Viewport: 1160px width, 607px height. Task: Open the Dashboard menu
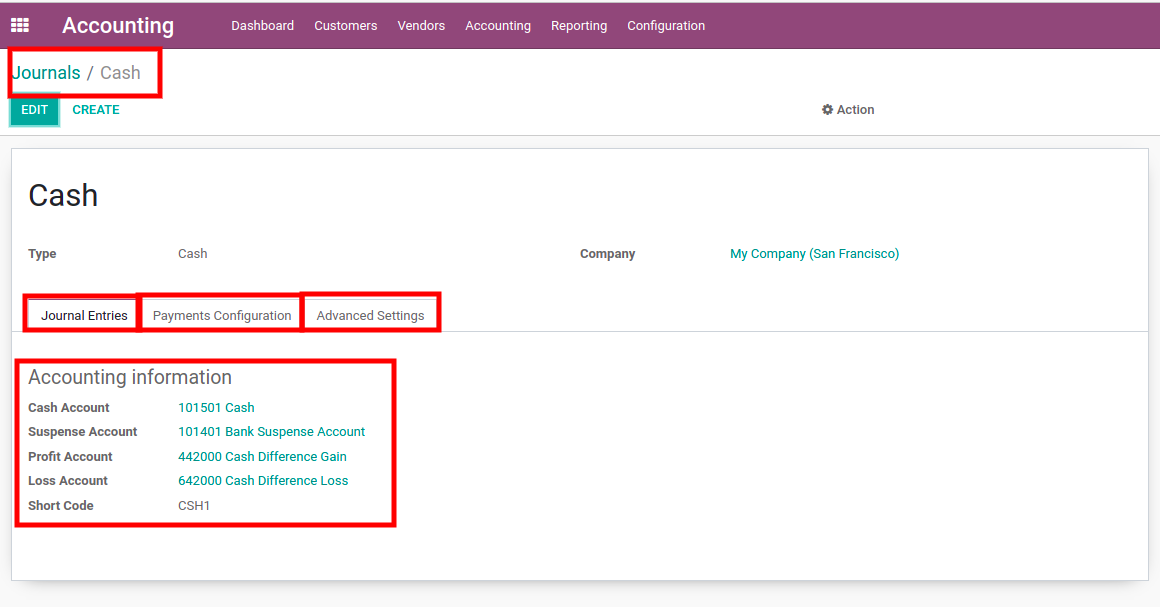(x=262, y=26)
